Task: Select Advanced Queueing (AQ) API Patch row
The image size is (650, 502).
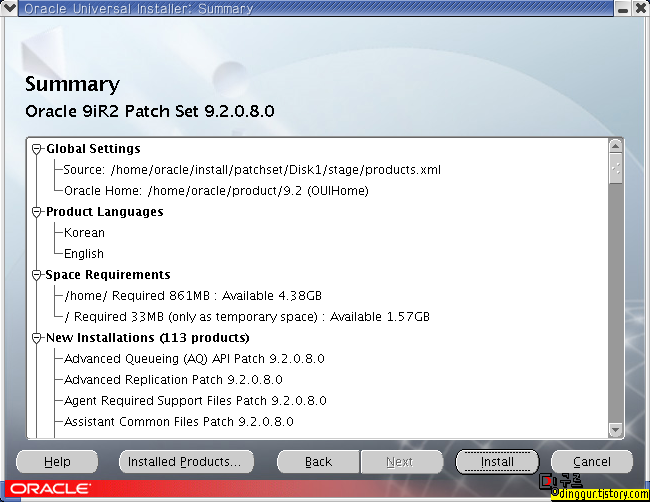Action: 194,359
